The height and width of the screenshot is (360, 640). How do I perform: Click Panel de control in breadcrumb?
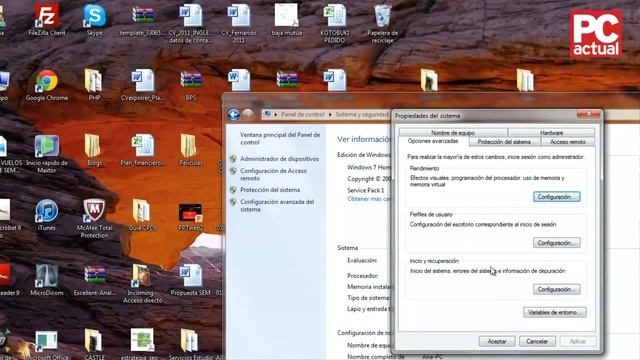pyautogui.click(x=302, y=115)
